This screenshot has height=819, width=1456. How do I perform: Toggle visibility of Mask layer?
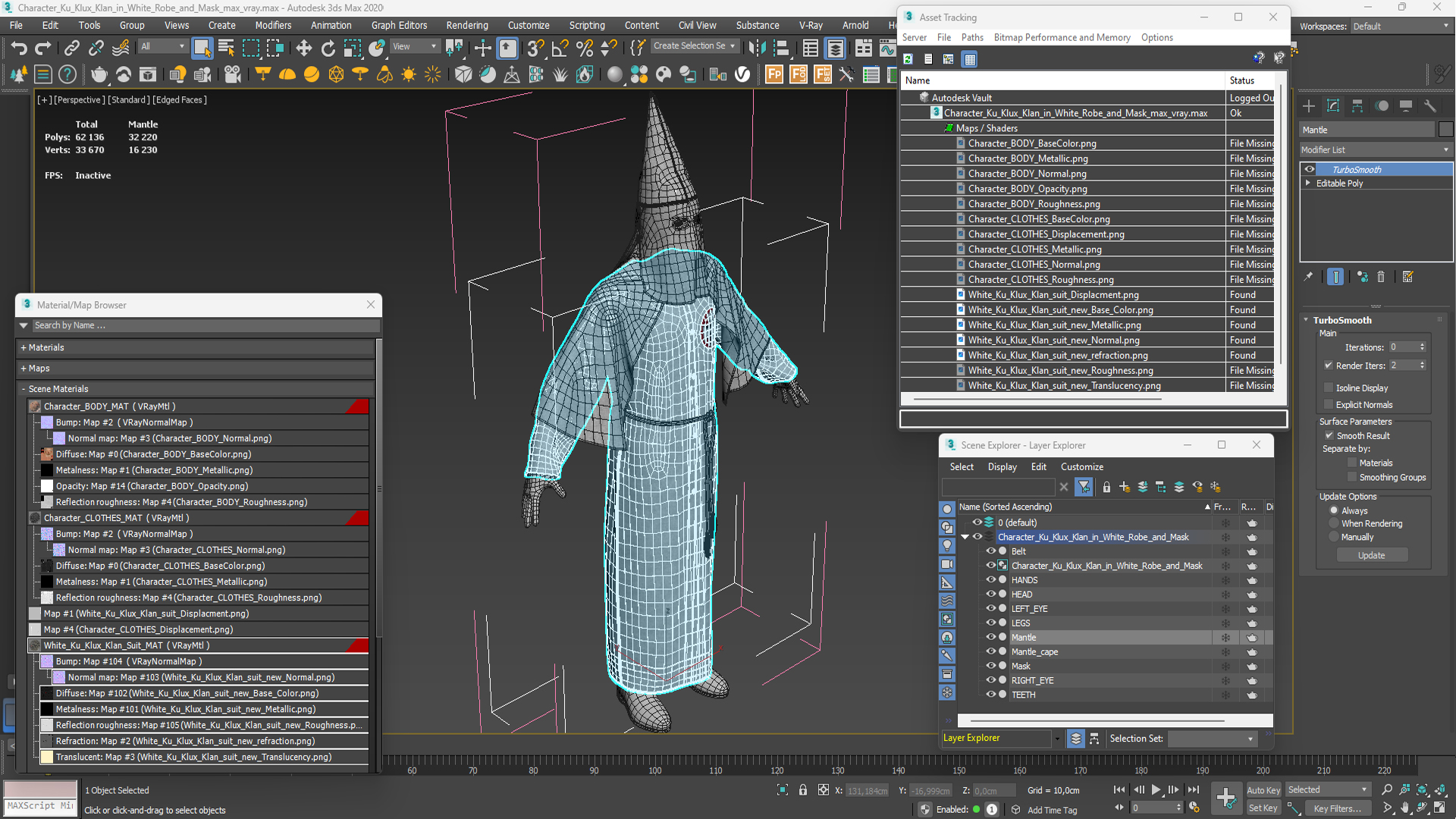990,665
